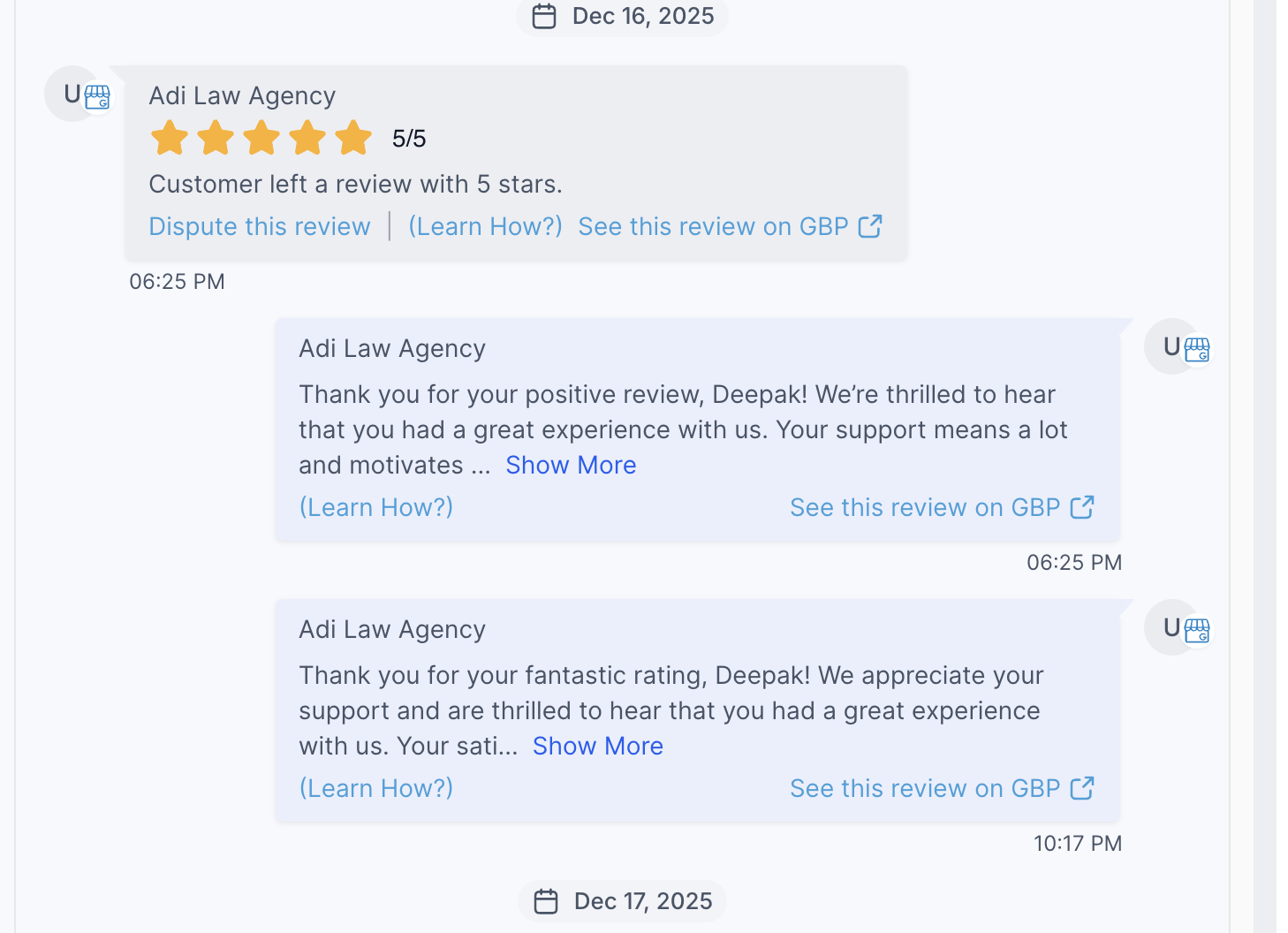The width and height of the screenshot is (1288, 933).
Task: Dispute this review link
Action: 260,226
